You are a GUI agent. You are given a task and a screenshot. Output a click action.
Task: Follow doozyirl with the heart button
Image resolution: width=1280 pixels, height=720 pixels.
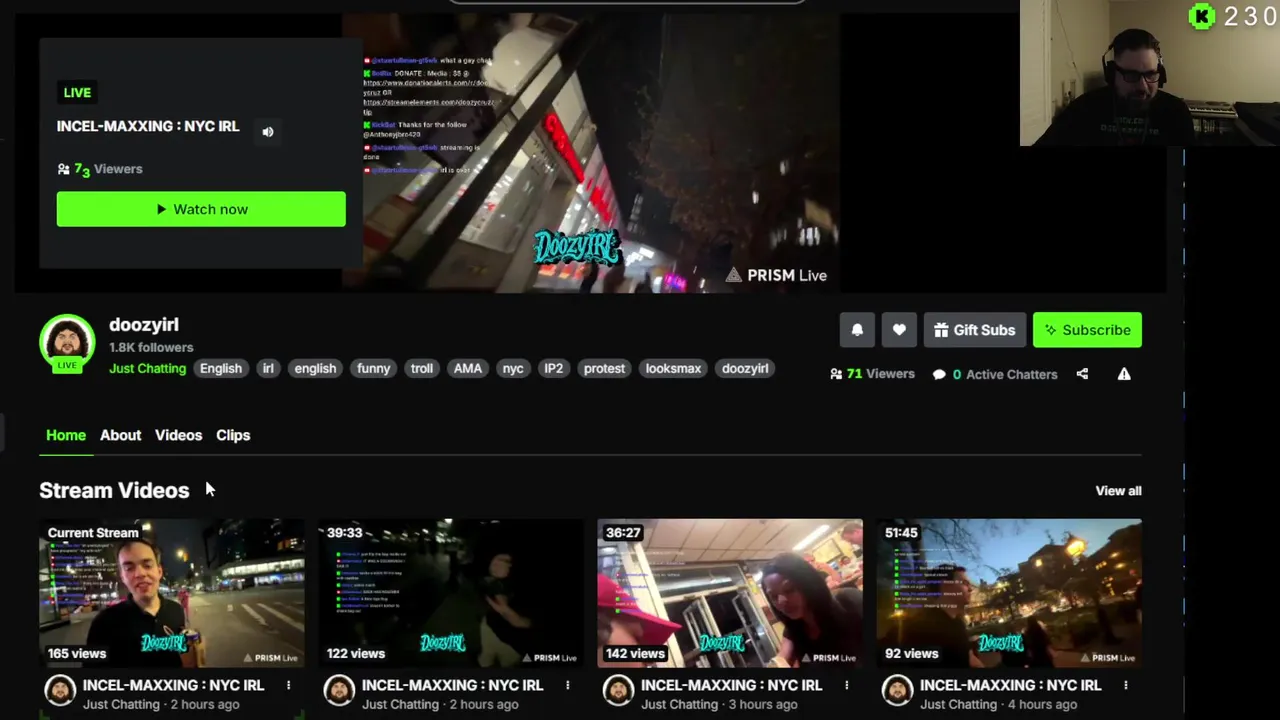899,330
